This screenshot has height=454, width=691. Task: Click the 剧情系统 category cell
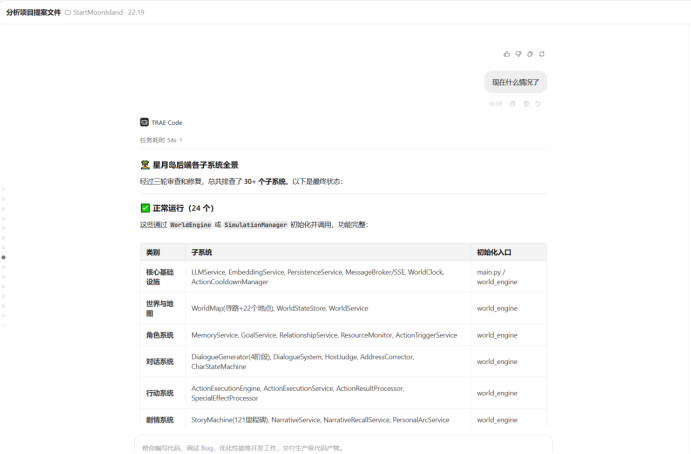[x=162, y=420]
